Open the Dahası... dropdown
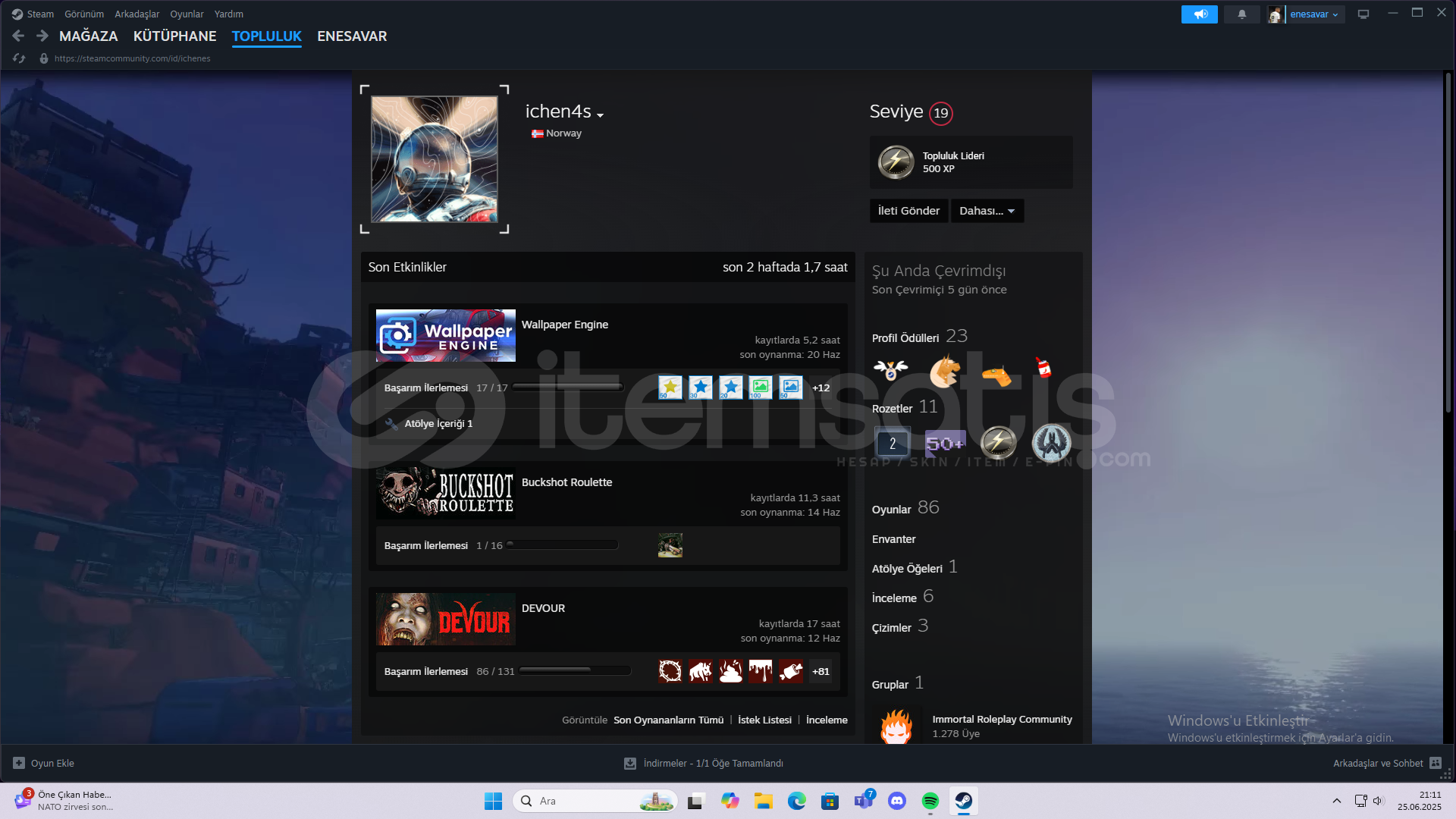The image size is (1456, 819). [987, 211]
